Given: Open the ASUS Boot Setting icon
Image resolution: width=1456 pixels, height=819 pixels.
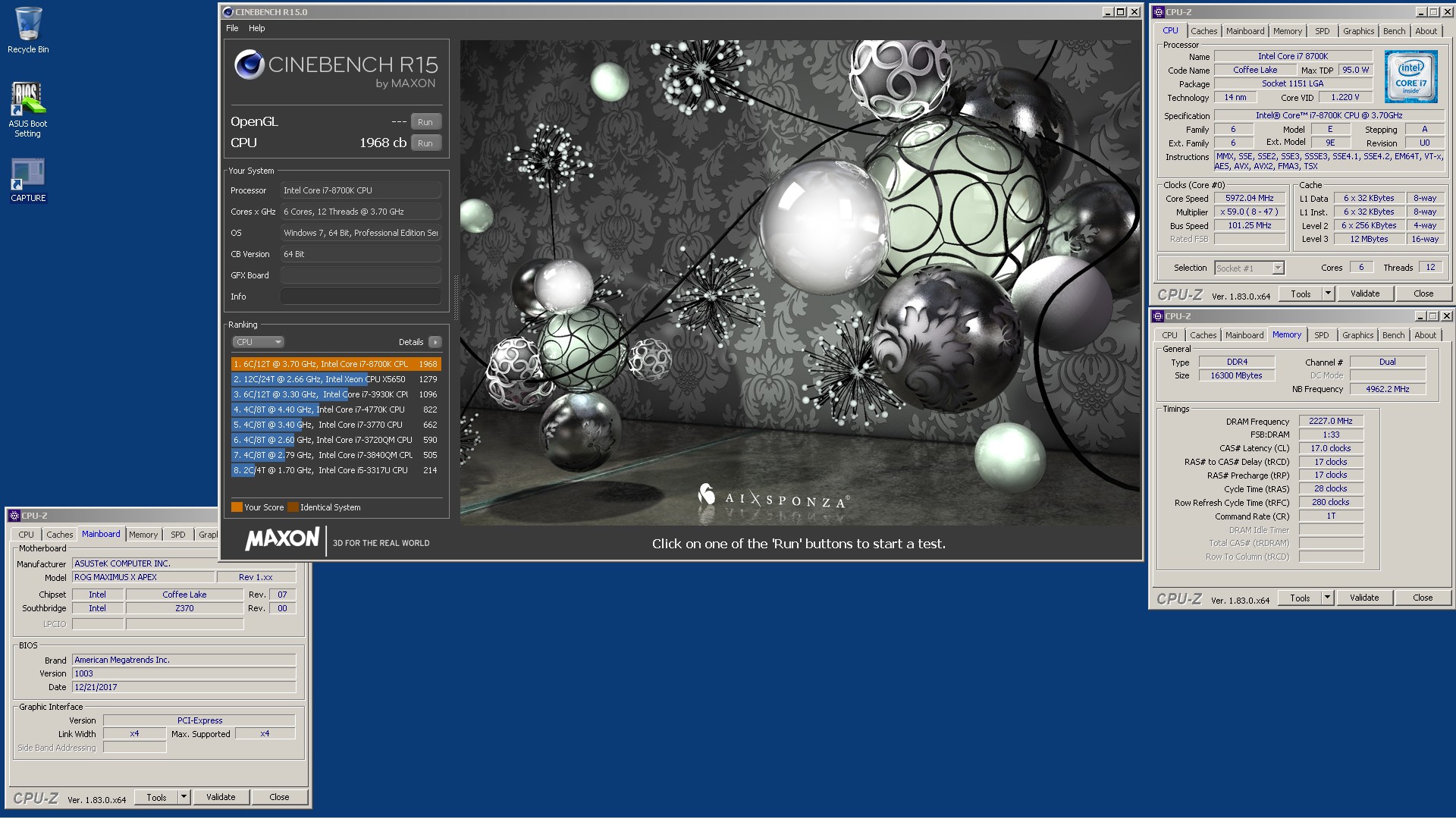Looking at the screenshot, I should (27, 110).
